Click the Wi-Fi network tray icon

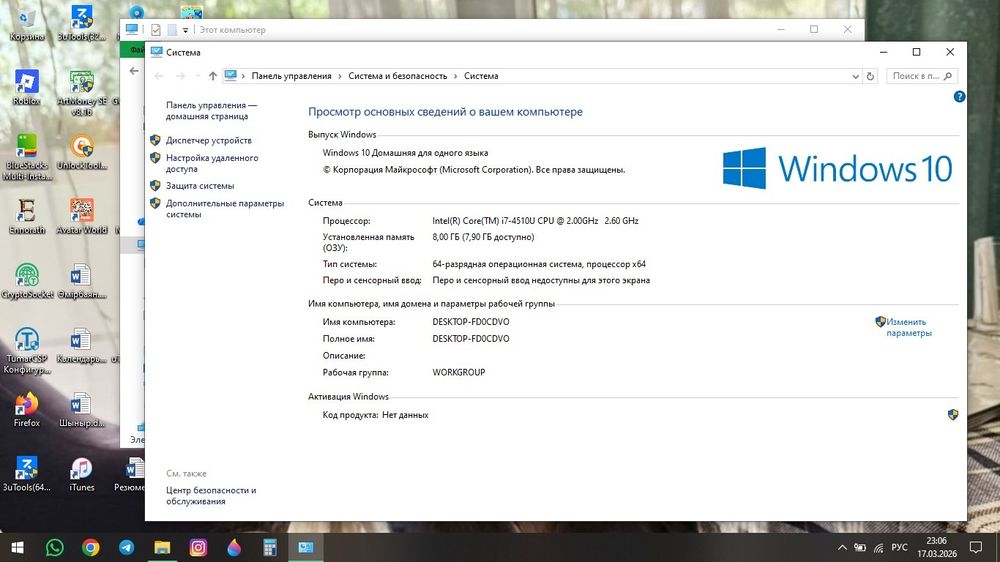(x=879, y=547)
